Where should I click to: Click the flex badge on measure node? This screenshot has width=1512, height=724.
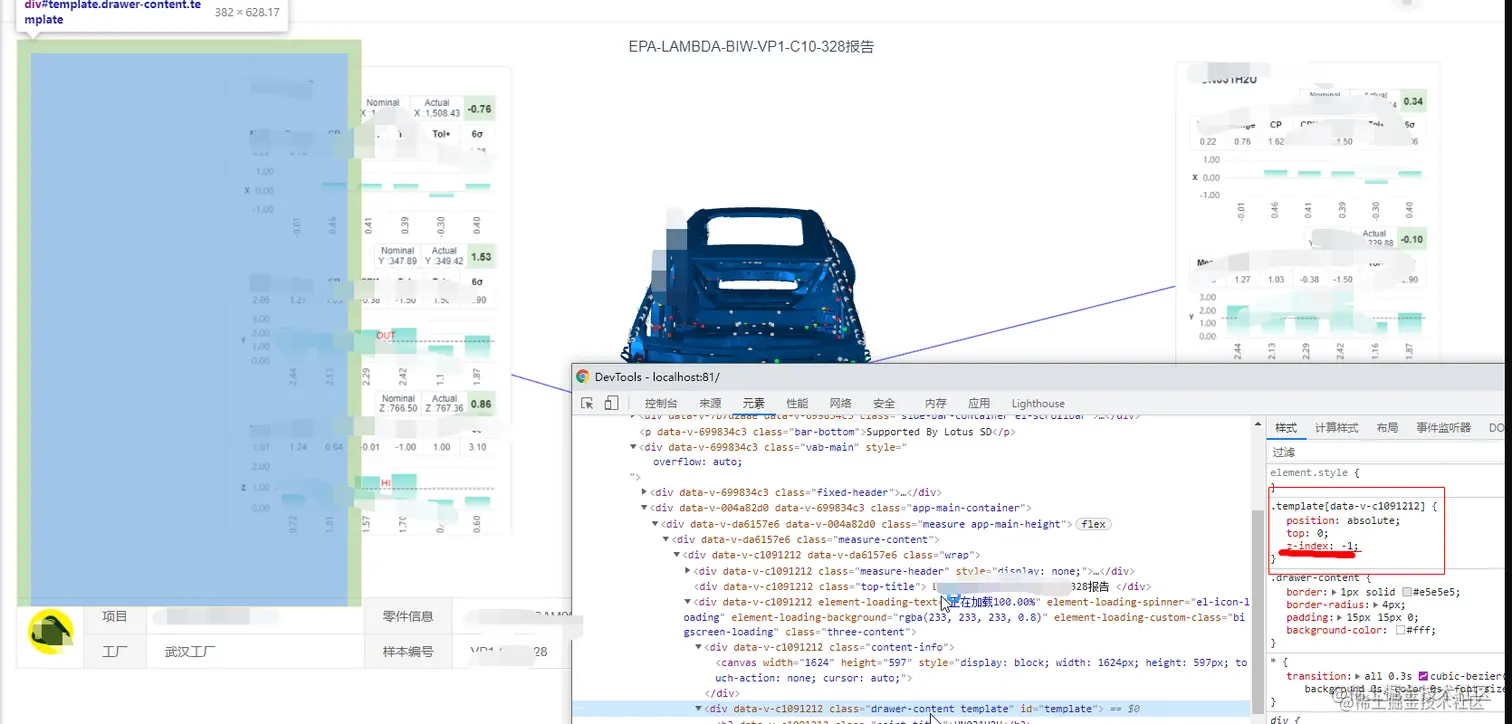(x=1092, y=524)
